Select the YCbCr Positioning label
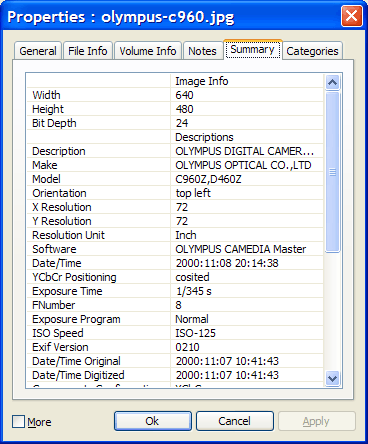 [x=74, y=277]
